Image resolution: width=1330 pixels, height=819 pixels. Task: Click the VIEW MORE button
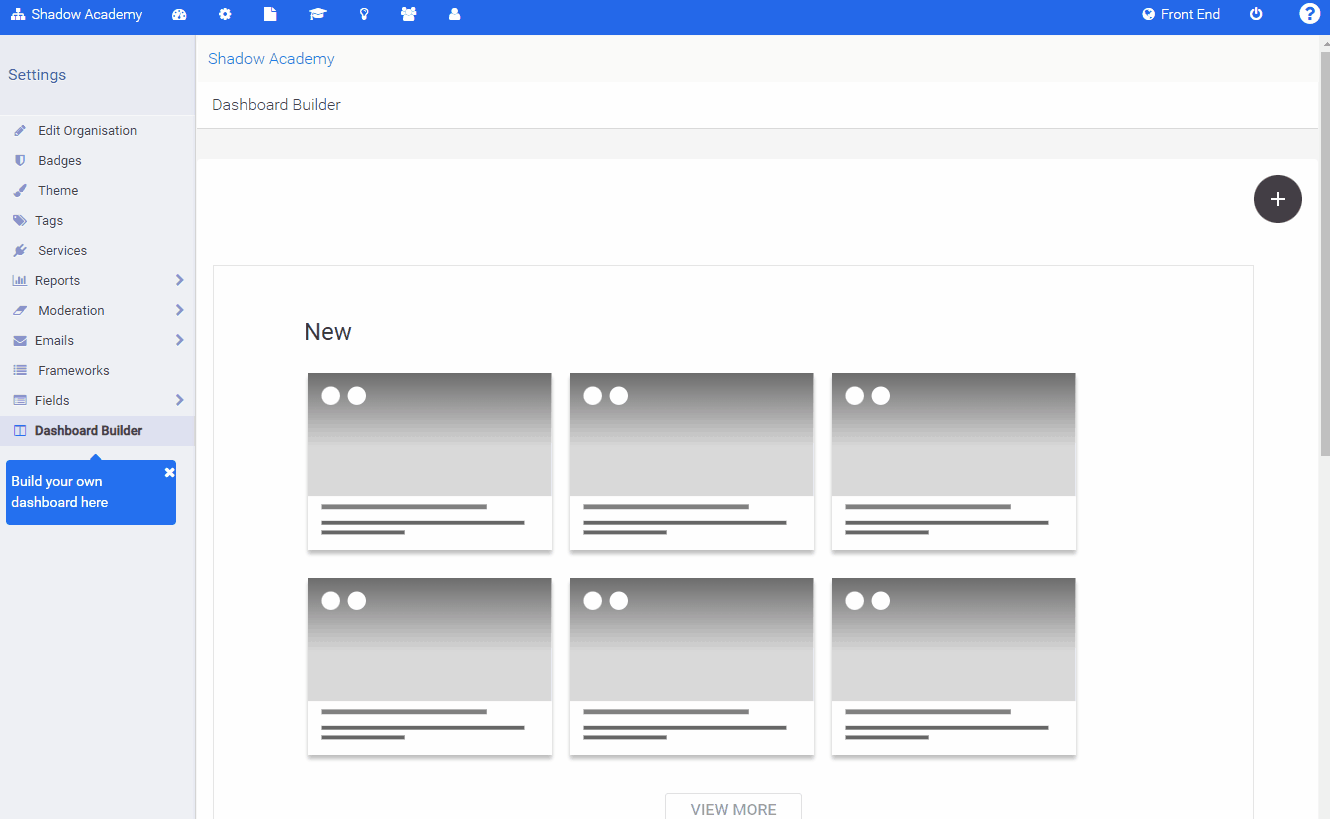(x=733, y=807)
